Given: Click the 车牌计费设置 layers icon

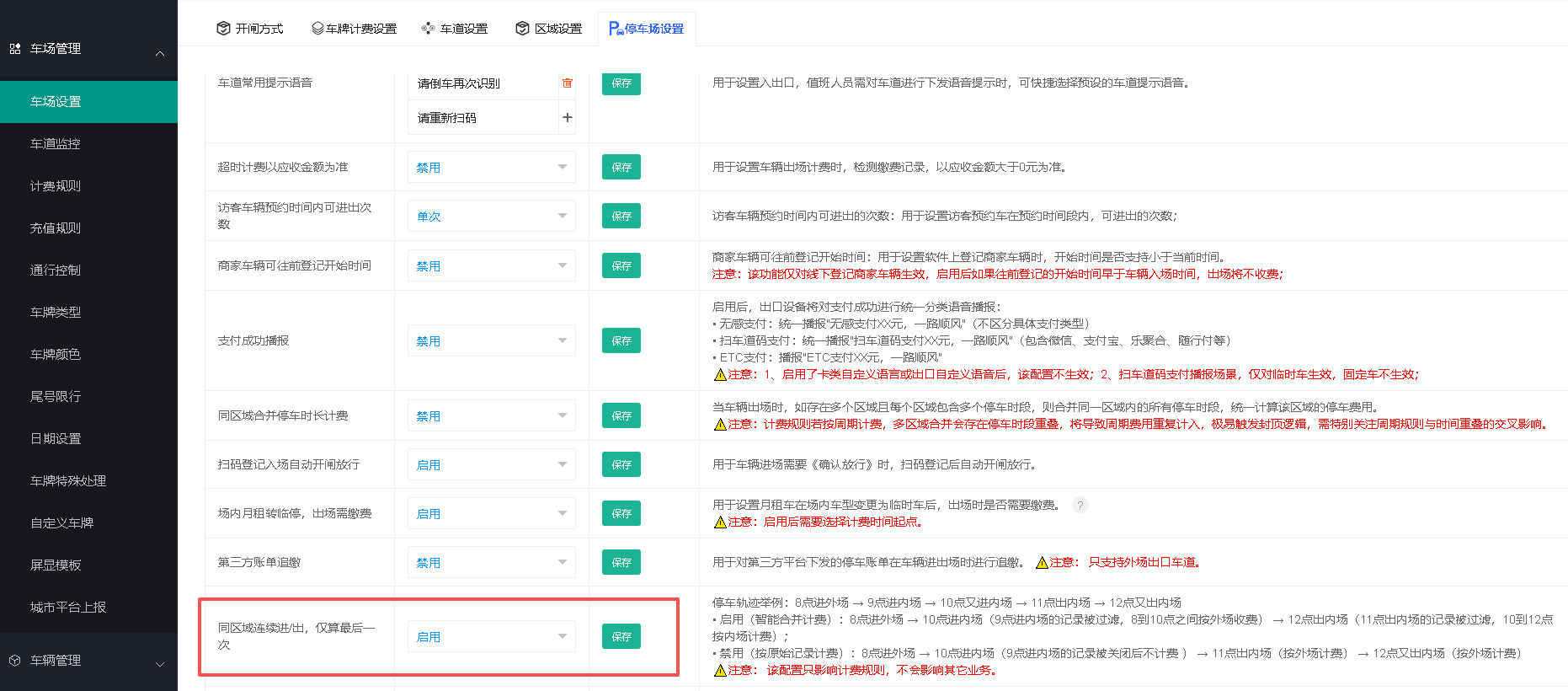Looking at the screenshot, I should point(317,29).
